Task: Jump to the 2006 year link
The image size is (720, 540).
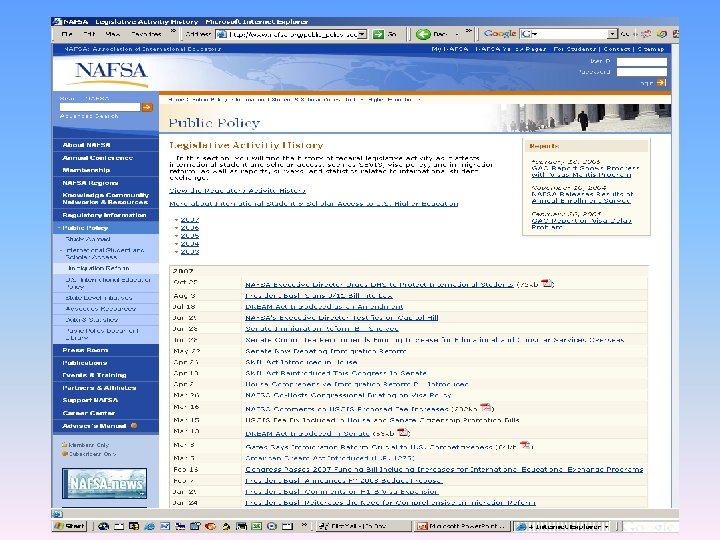Action: pos(190,228)
